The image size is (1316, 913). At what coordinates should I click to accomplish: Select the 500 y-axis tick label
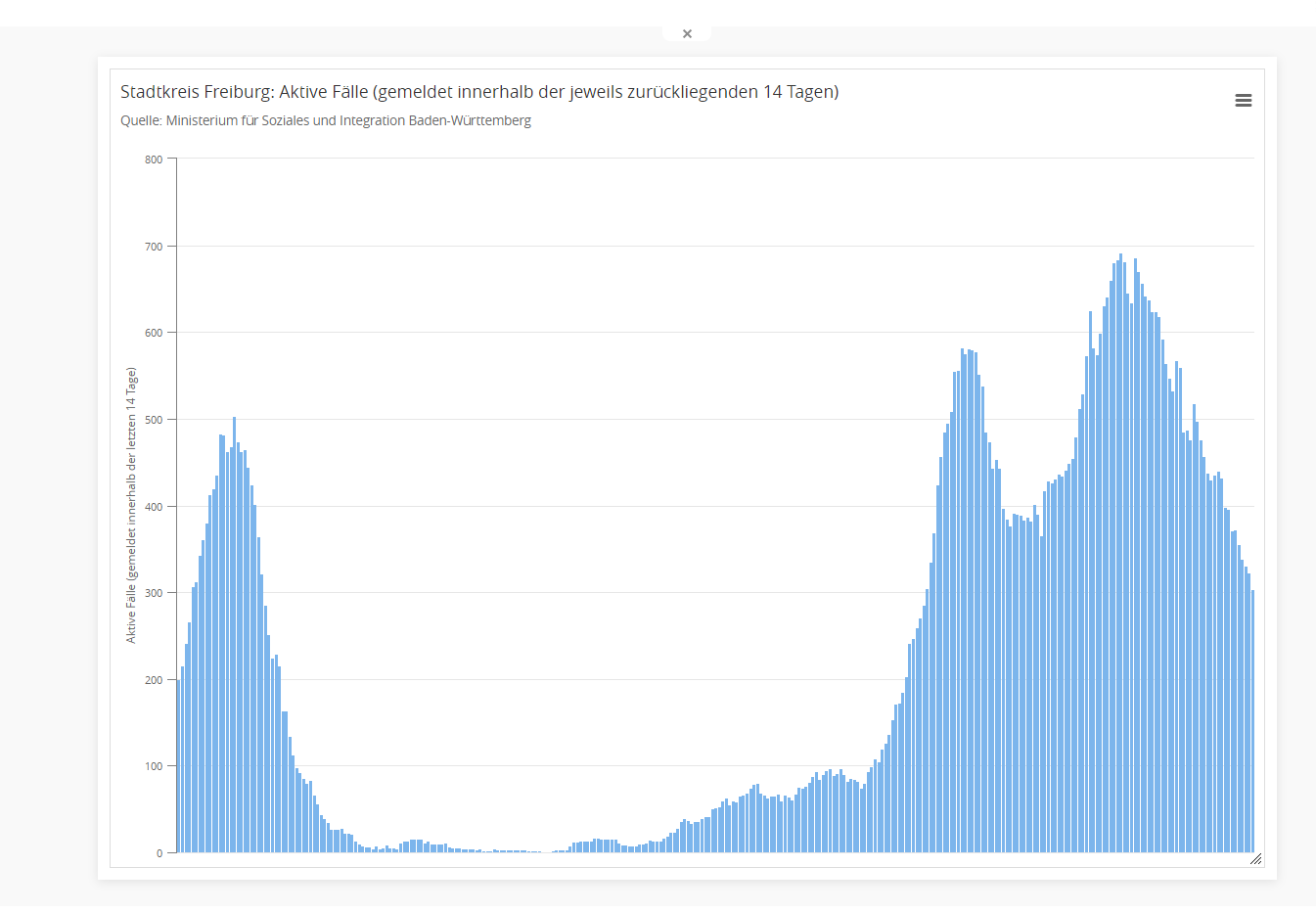pyautogui.click(x=154, y=420)
